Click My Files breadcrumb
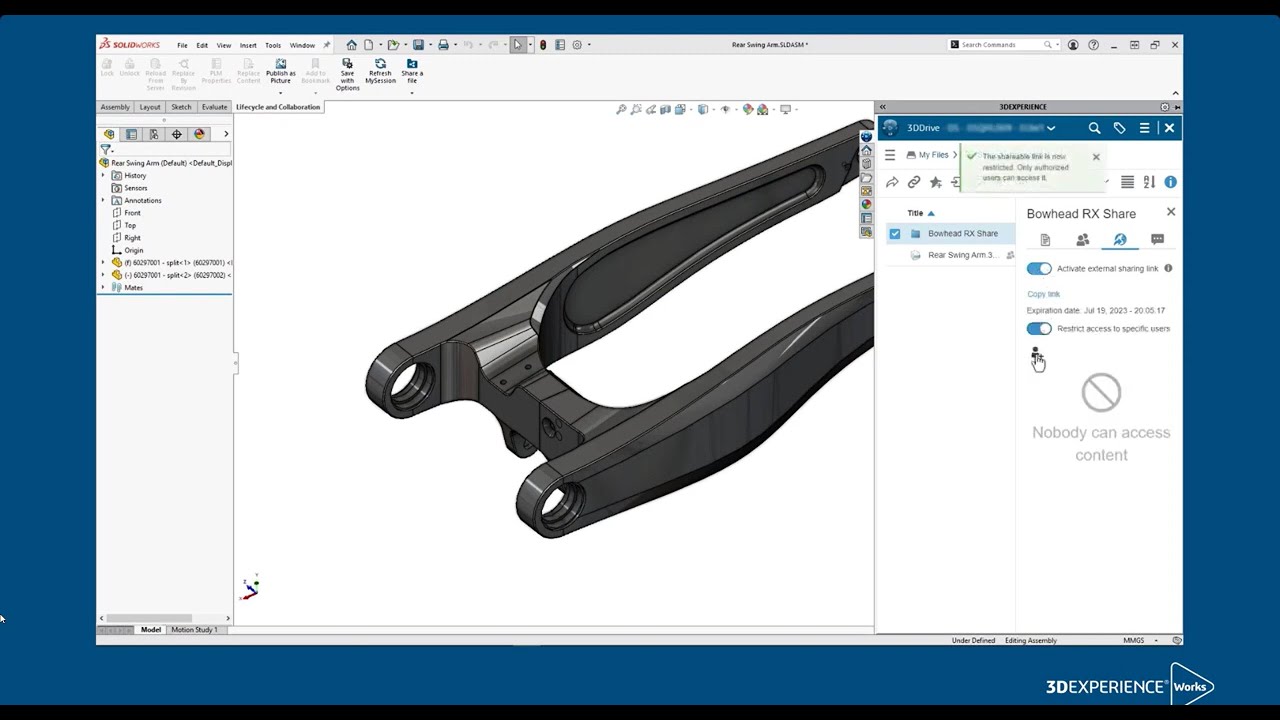1280x720 pixels. click(x=934, y=155)
